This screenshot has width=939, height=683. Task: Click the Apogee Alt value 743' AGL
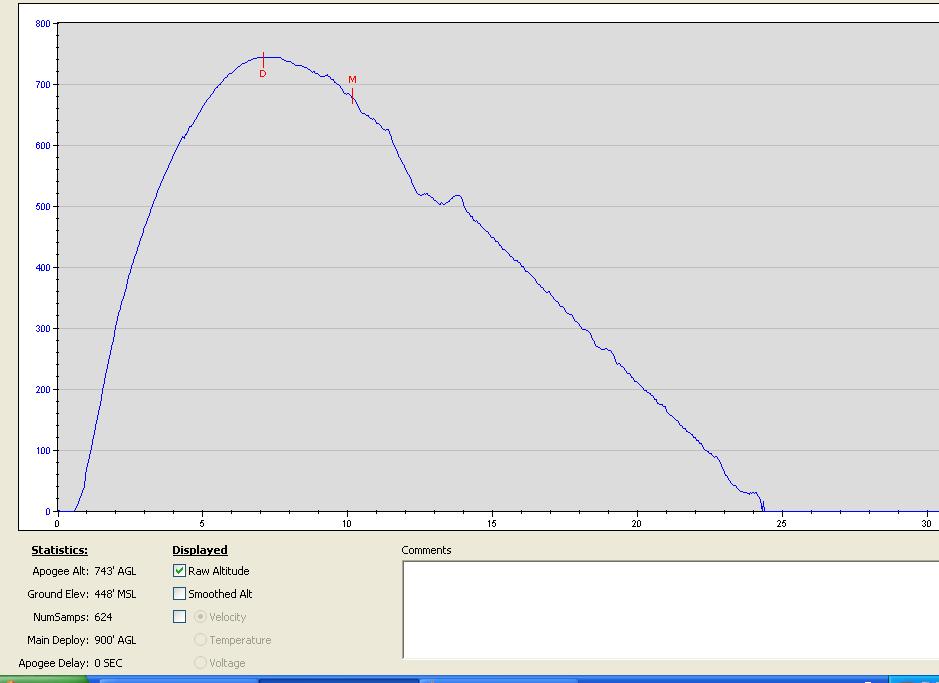point(115,571)
